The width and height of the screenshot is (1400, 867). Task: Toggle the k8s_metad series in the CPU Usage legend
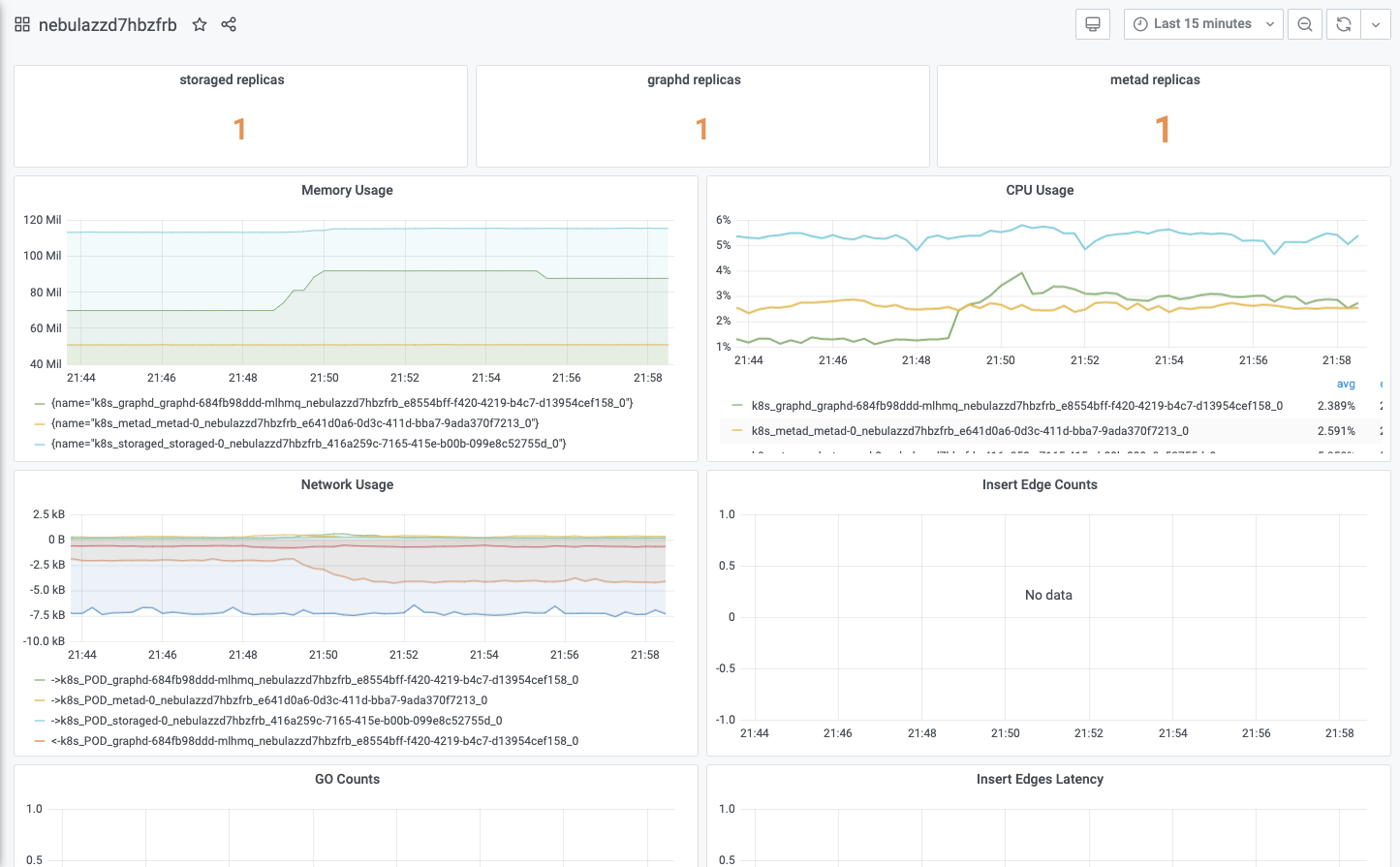click(970, 431)
